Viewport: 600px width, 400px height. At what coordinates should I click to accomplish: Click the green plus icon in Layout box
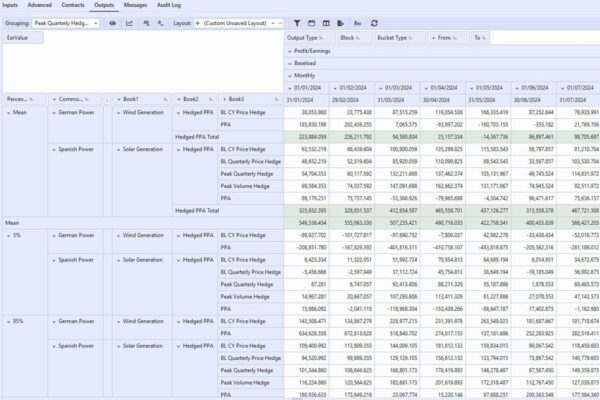pos(198,23)
